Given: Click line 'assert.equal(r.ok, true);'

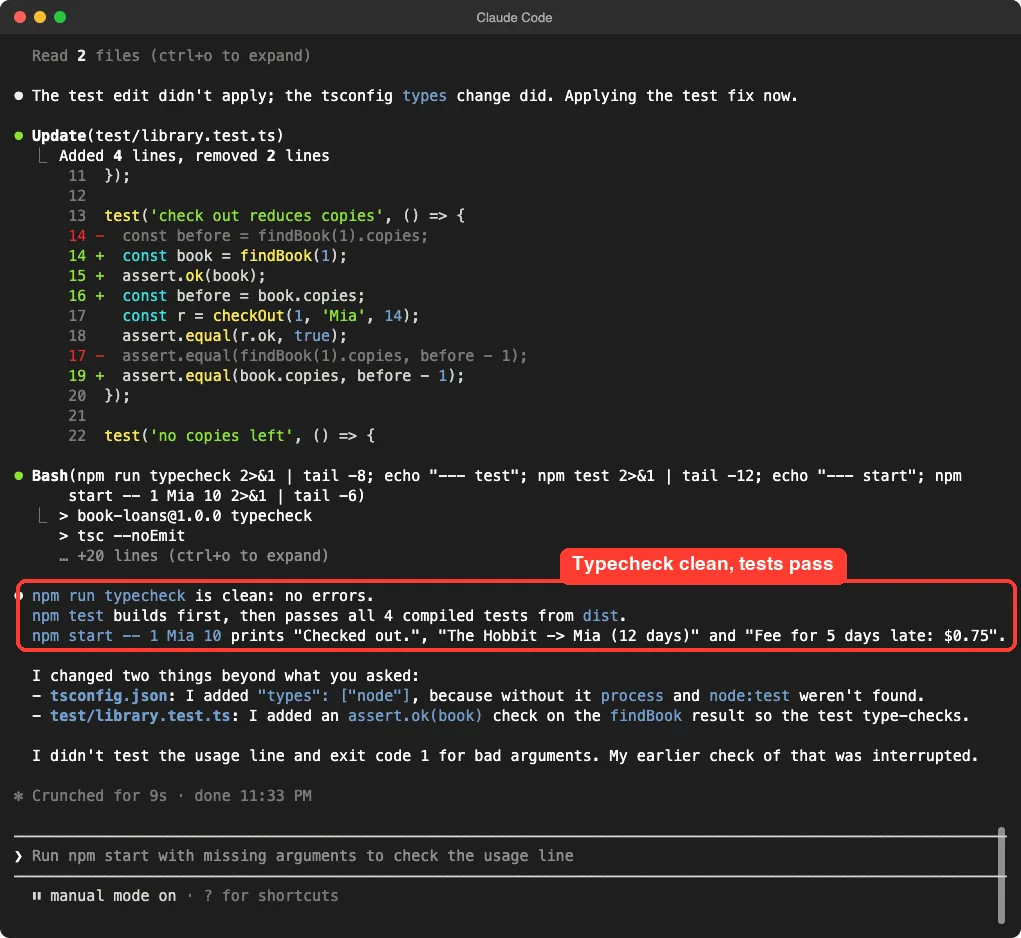Looking at the screenshot, I should [x=234, y=336].
